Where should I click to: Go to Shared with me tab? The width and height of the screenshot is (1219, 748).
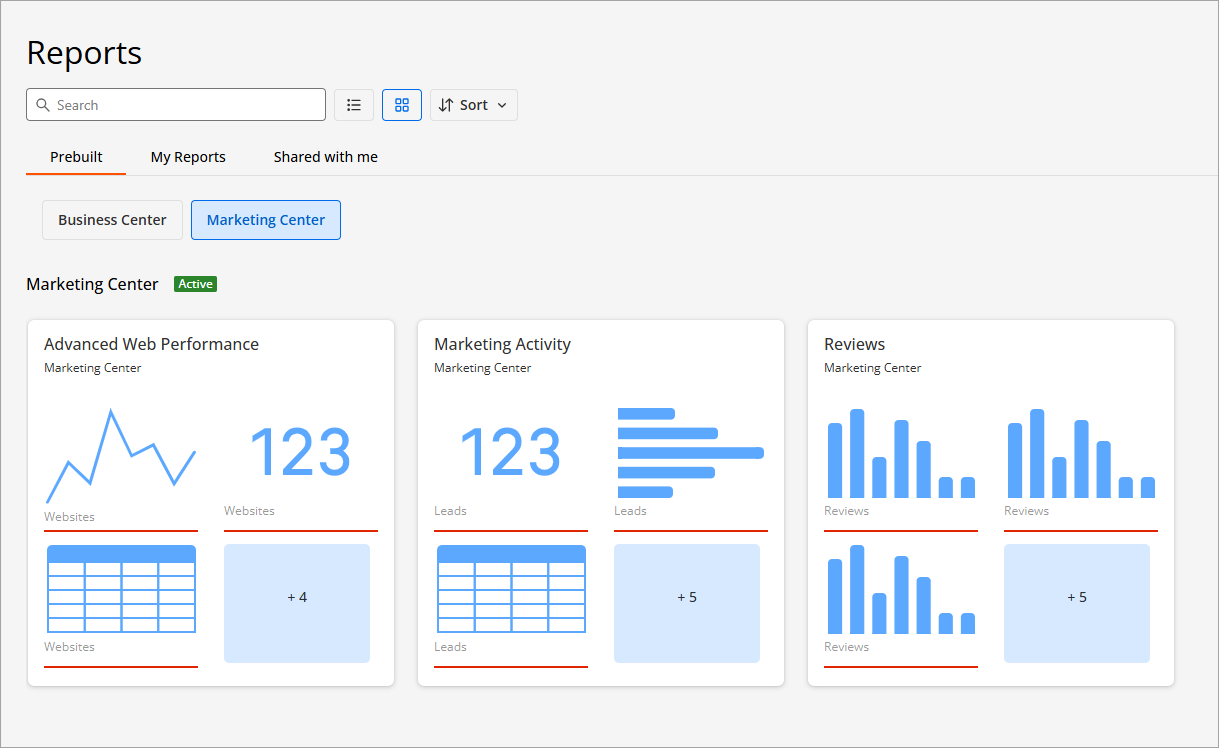(325, 157)
